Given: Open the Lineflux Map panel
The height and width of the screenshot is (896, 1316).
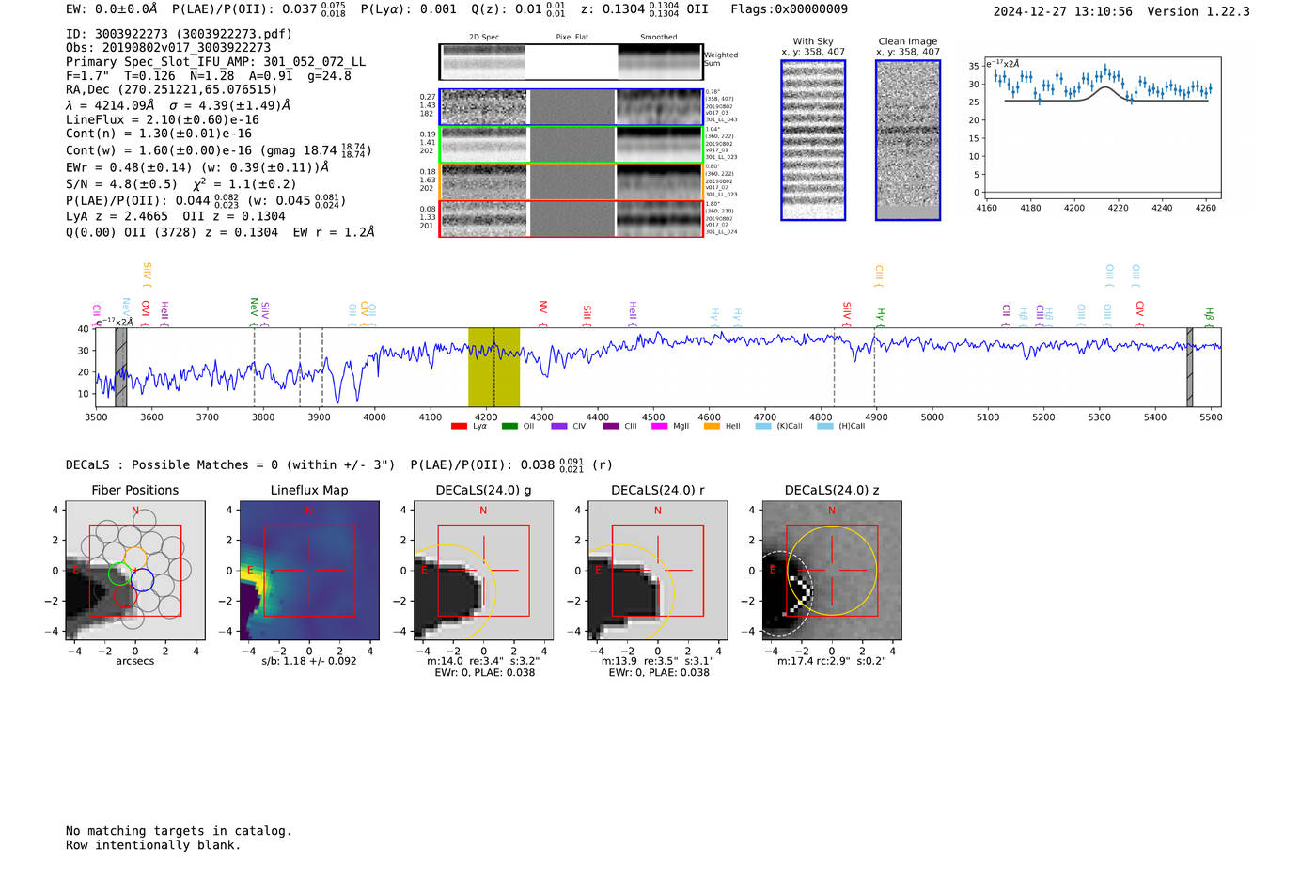Looking at the screenshot, I should coord(309,570).
